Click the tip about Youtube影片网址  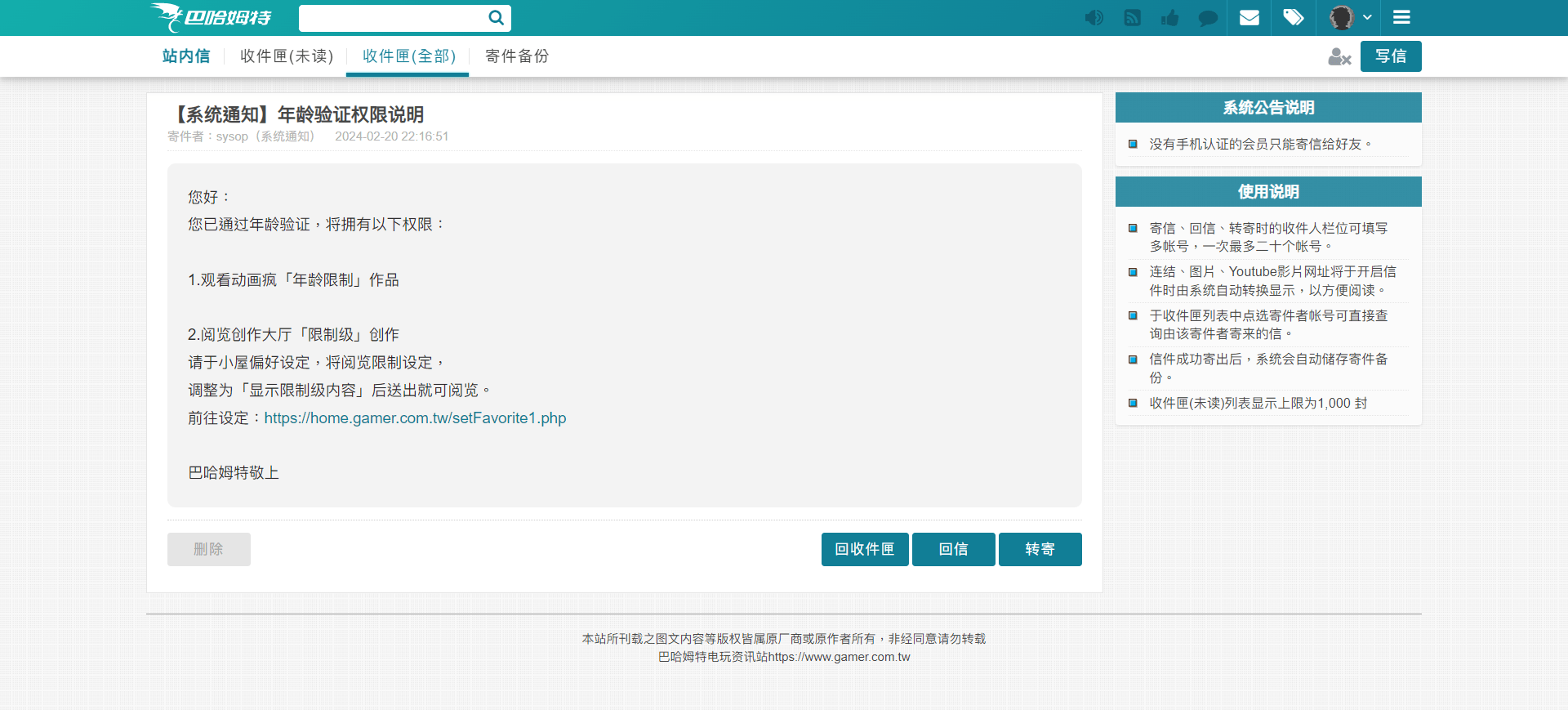tap(1272, 280)
